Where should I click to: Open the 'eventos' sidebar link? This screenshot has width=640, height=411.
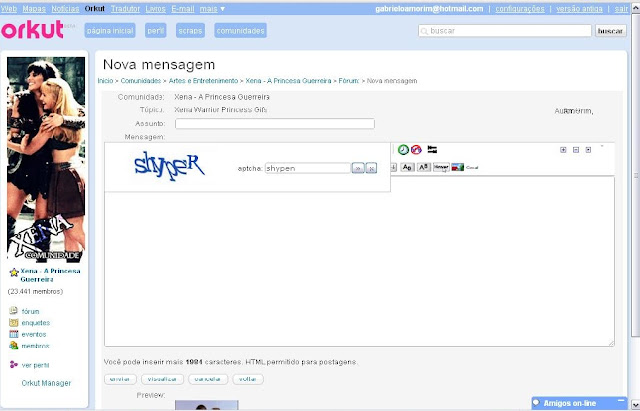(x=34, y=334)
